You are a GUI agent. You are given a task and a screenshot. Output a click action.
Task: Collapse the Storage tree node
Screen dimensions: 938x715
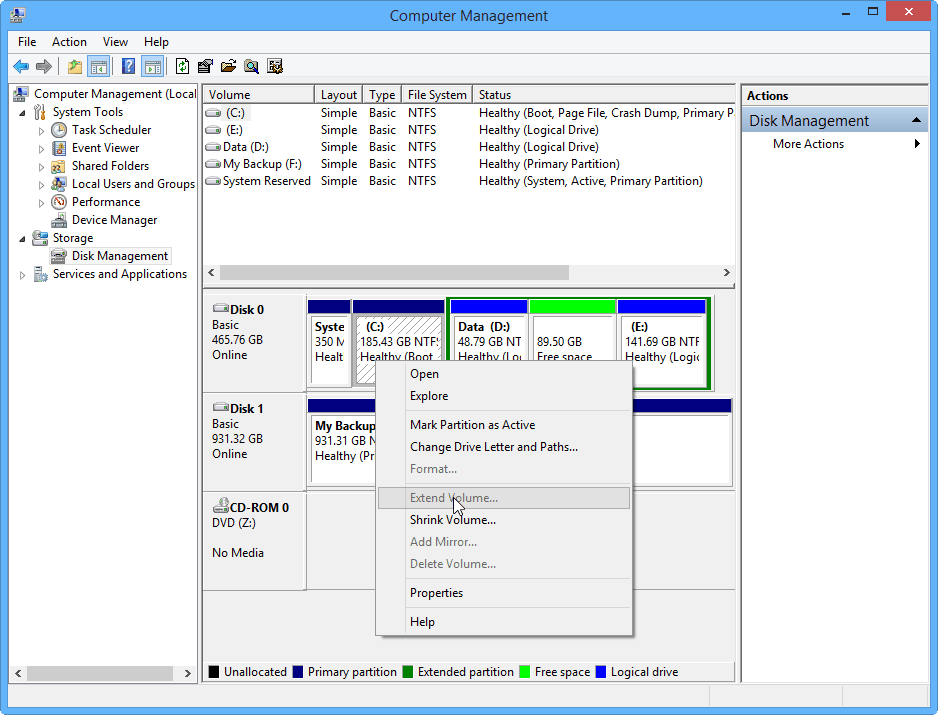(22, 239)
